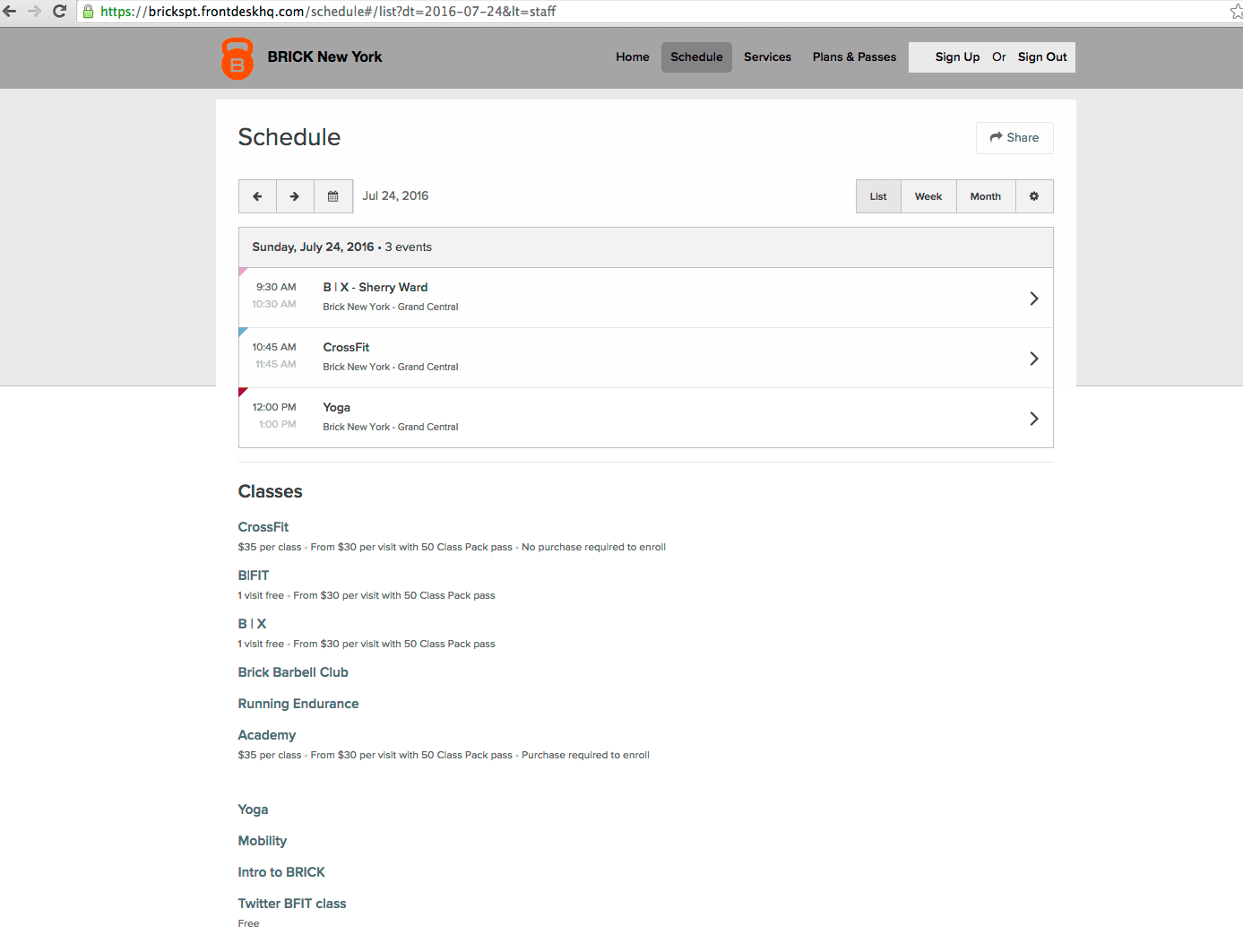
Task: Select the Yoga event title in schedule
Action: click(x=337, y=408)
